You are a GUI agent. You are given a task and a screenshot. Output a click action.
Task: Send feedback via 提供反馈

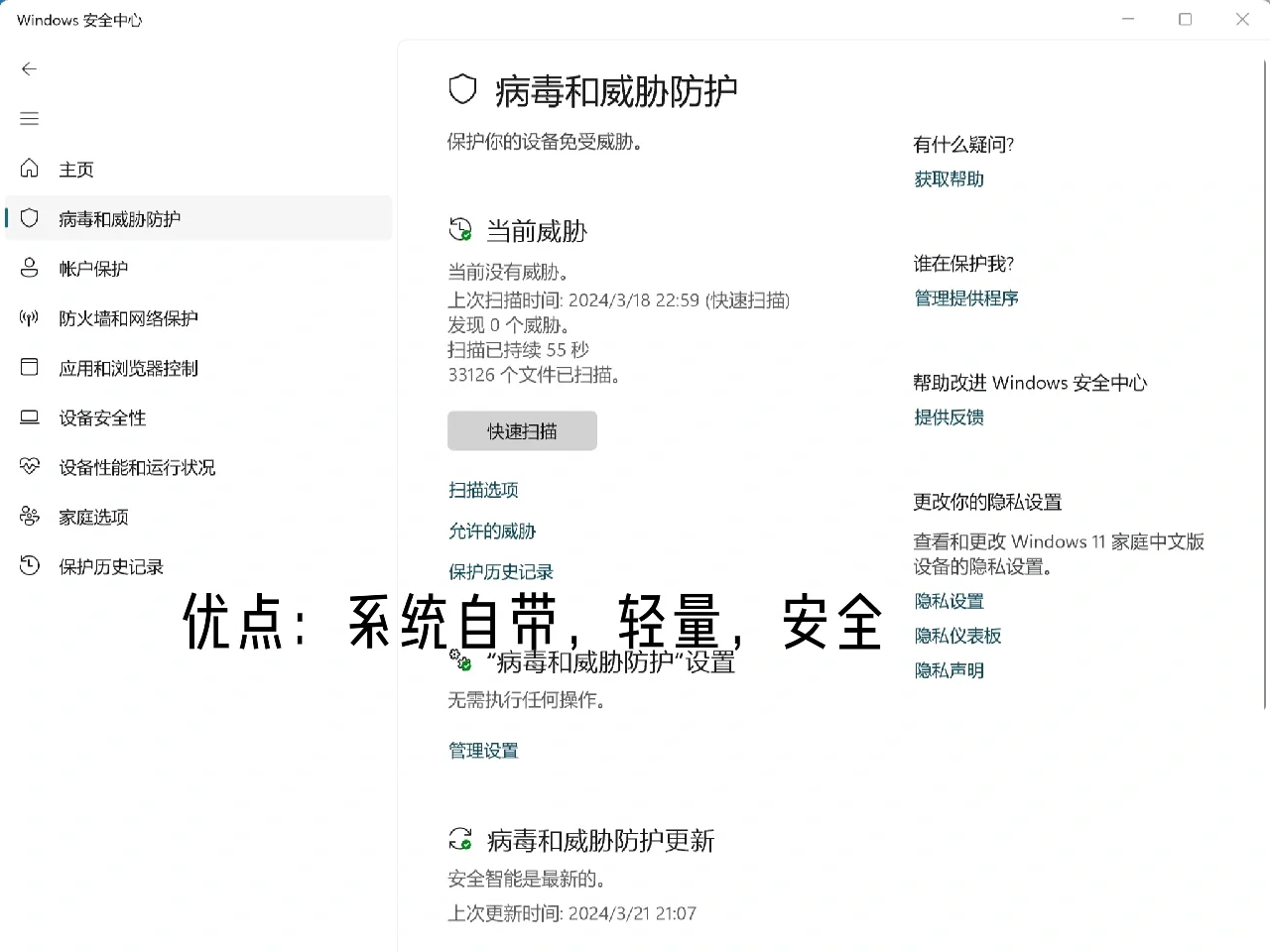pos(949,416)
